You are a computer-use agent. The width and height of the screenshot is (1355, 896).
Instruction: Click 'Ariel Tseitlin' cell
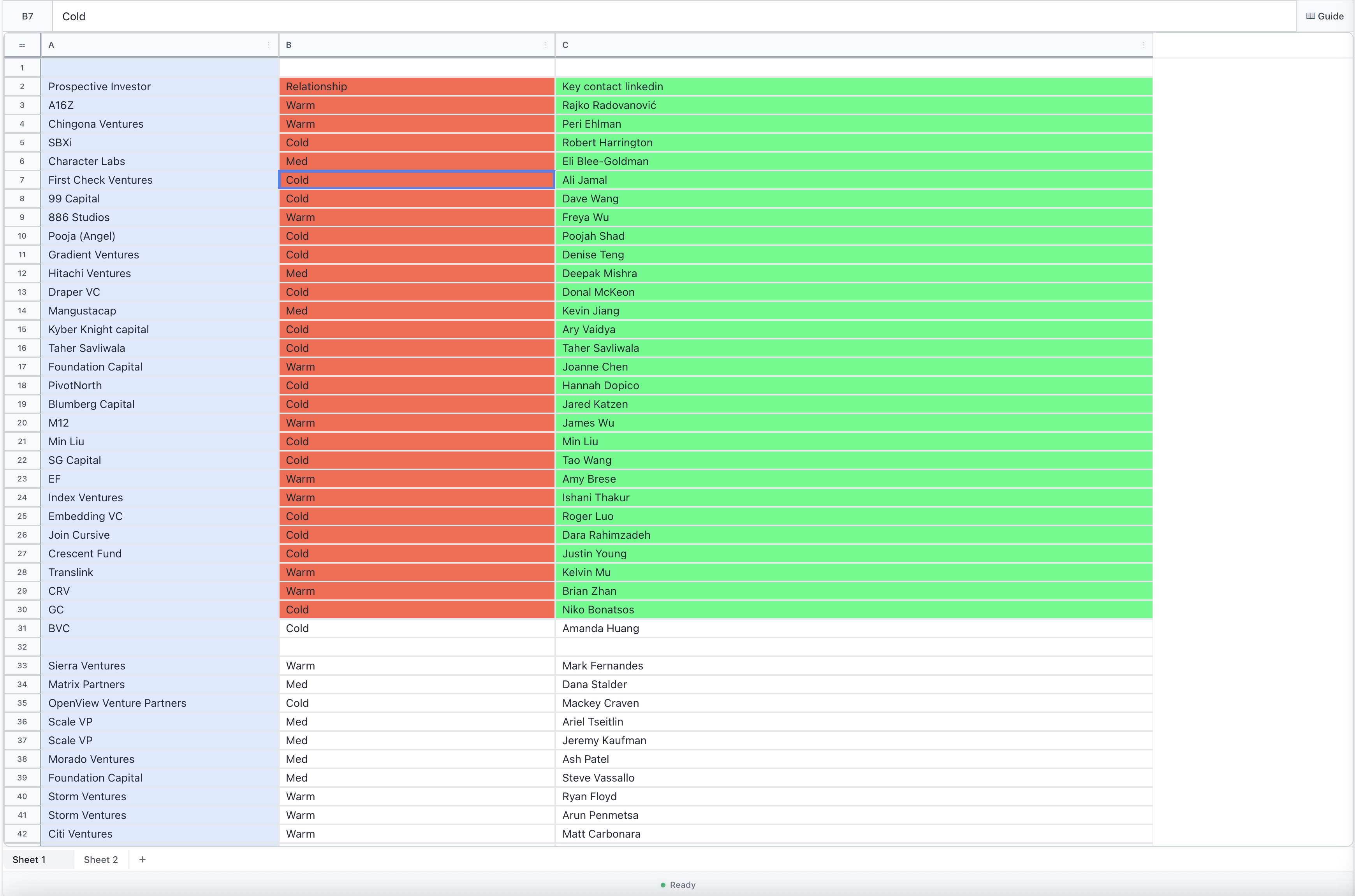[854, 722]
